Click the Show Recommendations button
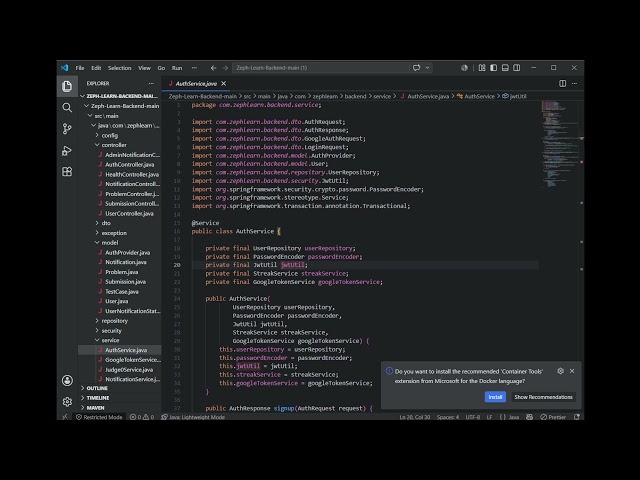Viewport: 640px width, 480px height. point(543,397)
